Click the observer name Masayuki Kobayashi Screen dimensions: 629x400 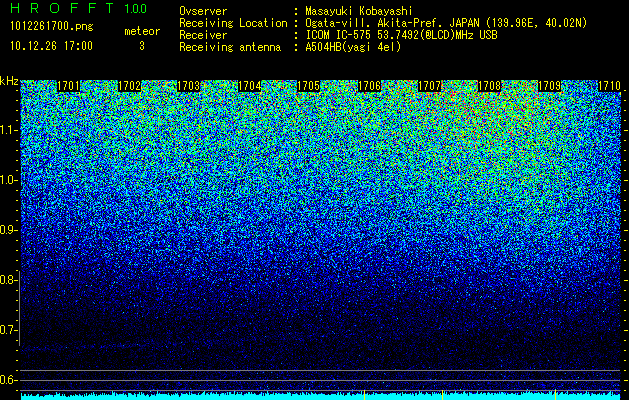359,11
